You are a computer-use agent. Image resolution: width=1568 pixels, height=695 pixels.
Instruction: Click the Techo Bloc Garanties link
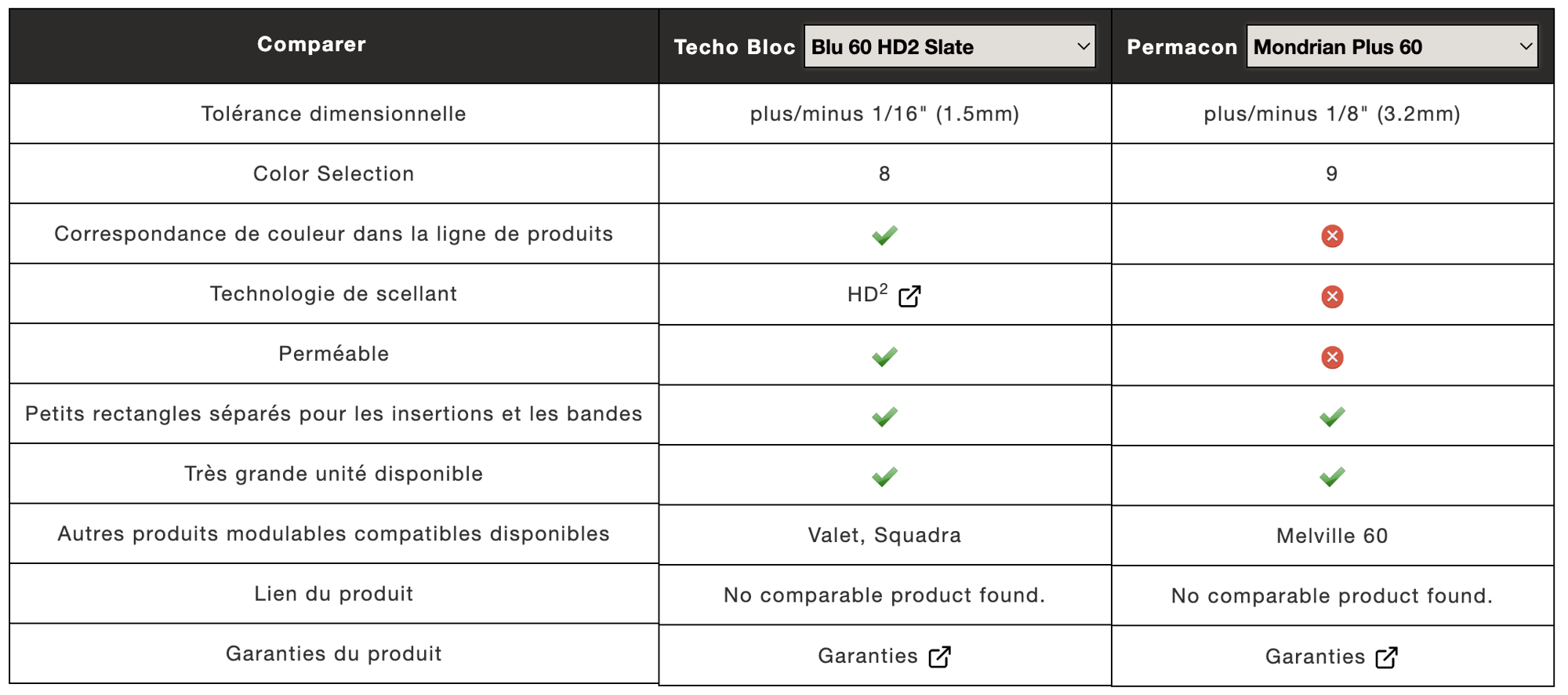(868, 656)
